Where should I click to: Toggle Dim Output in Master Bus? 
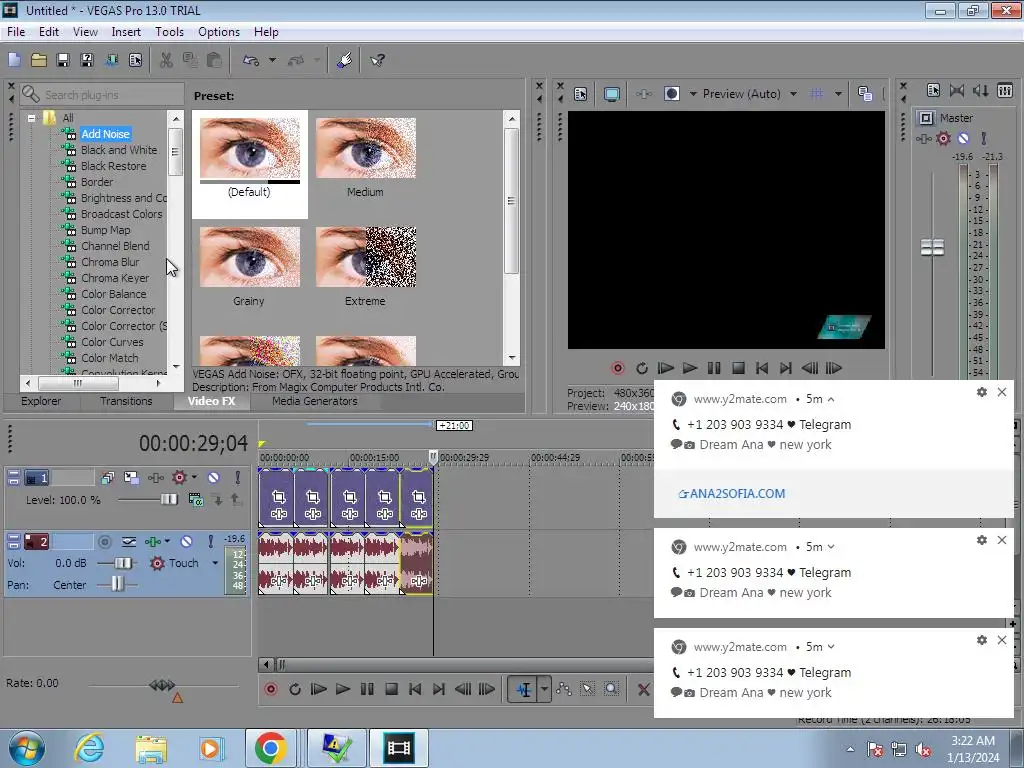click(981, 91)
